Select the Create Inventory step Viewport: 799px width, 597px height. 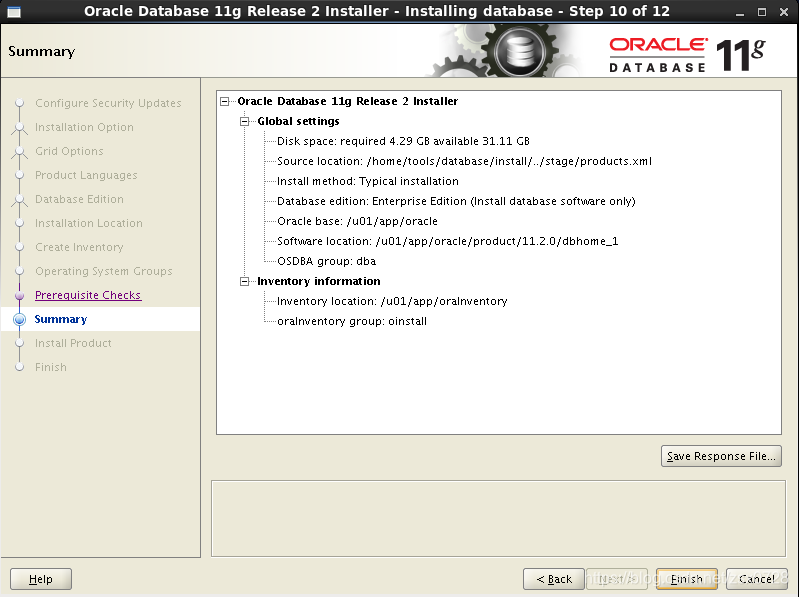coord(79,247)
